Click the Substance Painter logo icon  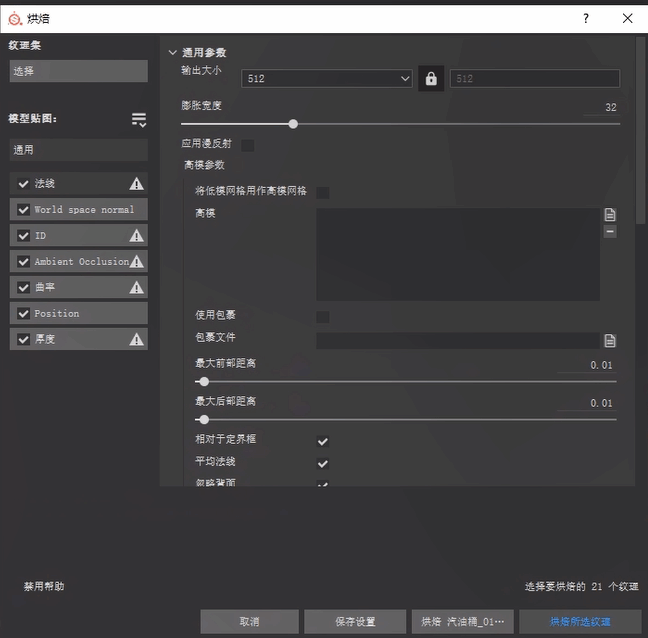[15, 19]
